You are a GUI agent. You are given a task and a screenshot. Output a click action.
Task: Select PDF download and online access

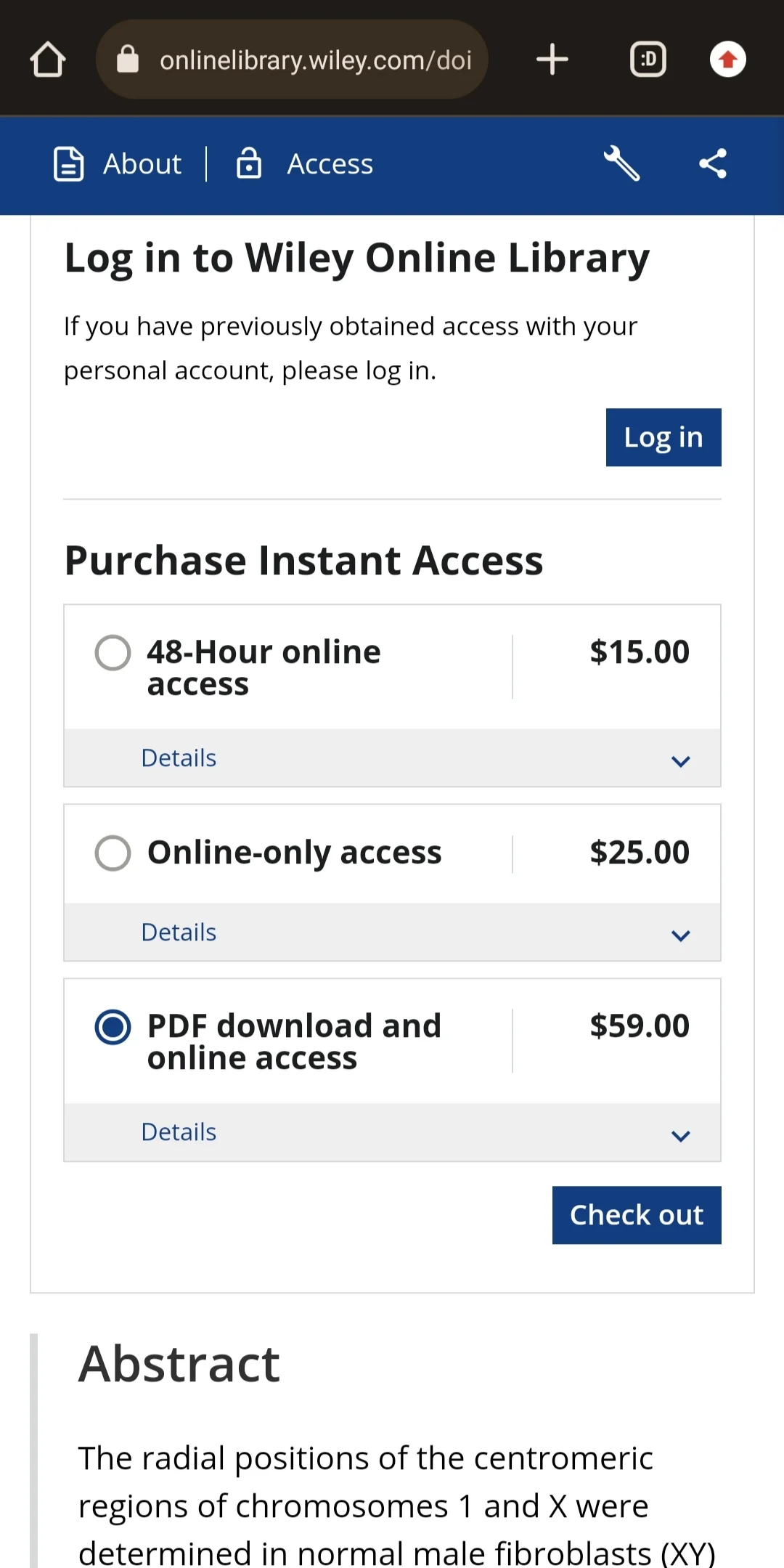113,1027
